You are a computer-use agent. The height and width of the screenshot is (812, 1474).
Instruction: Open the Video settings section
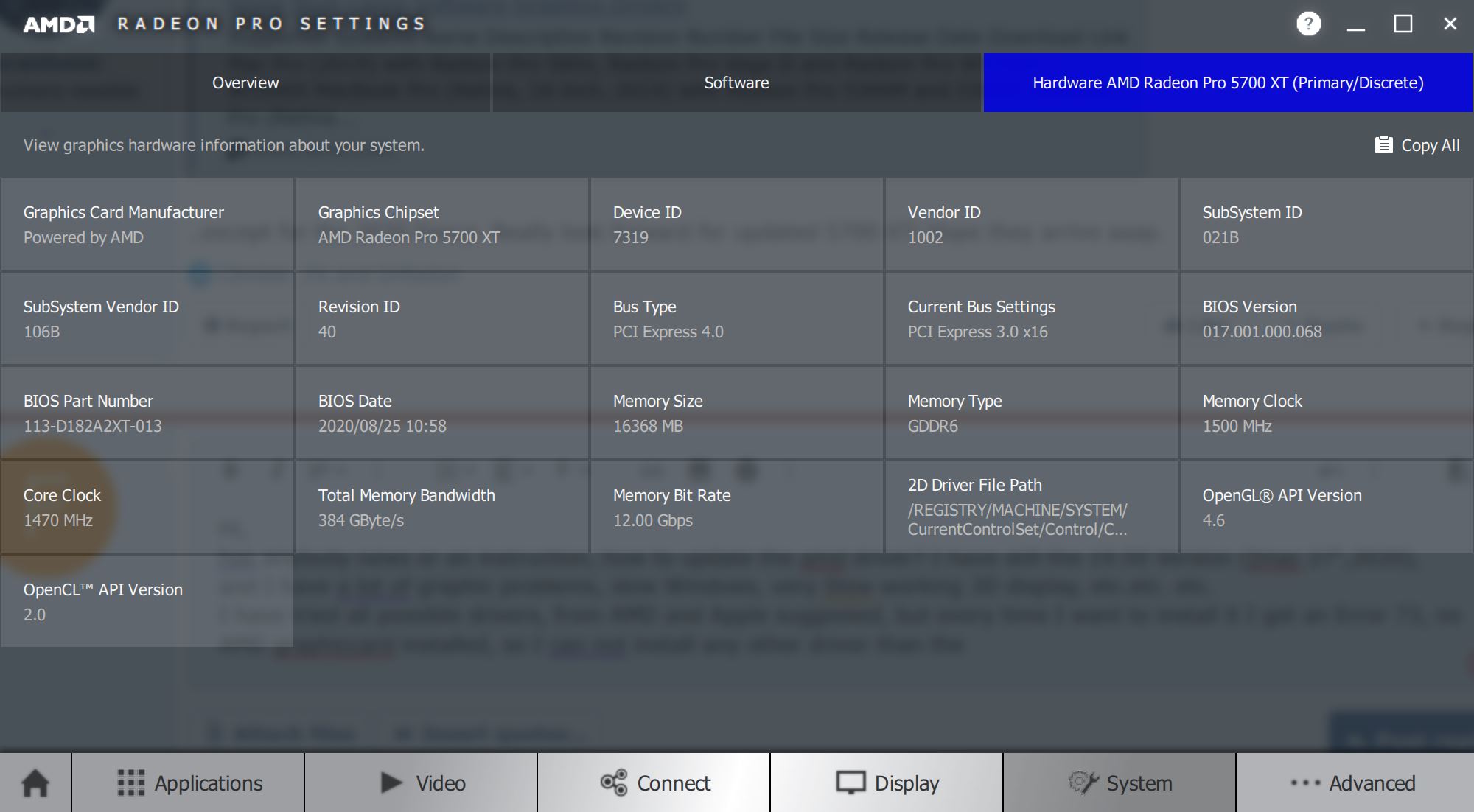[x=422, y=783]
